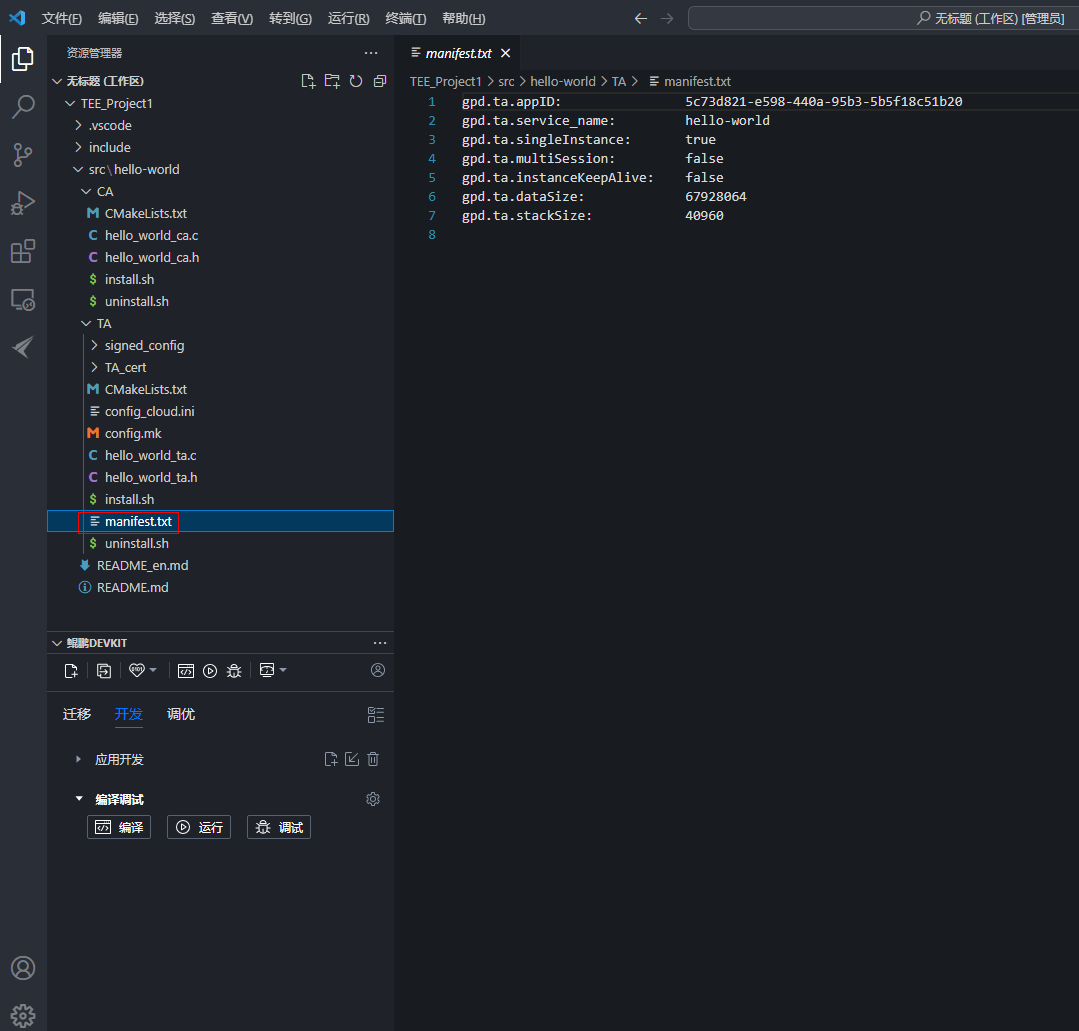The height and width of the screenshot is (1031, 1079).
Task: Click the New File icon in explorer header
Action: pyautogui.click(x=308, y=81)
